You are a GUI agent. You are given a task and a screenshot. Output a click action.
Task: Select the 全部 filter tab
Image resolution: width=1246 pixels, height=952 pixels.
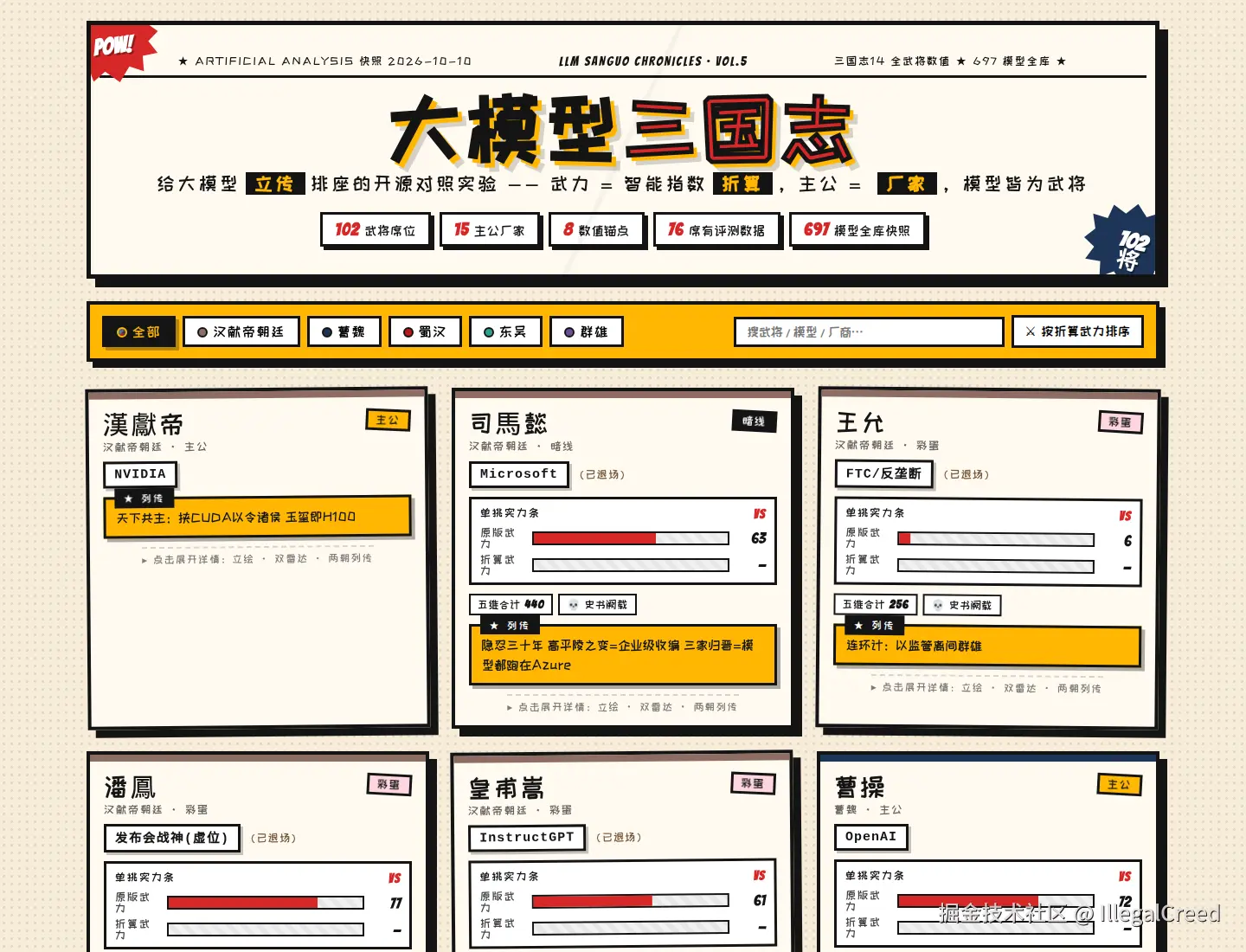click(x=138, y=331)
